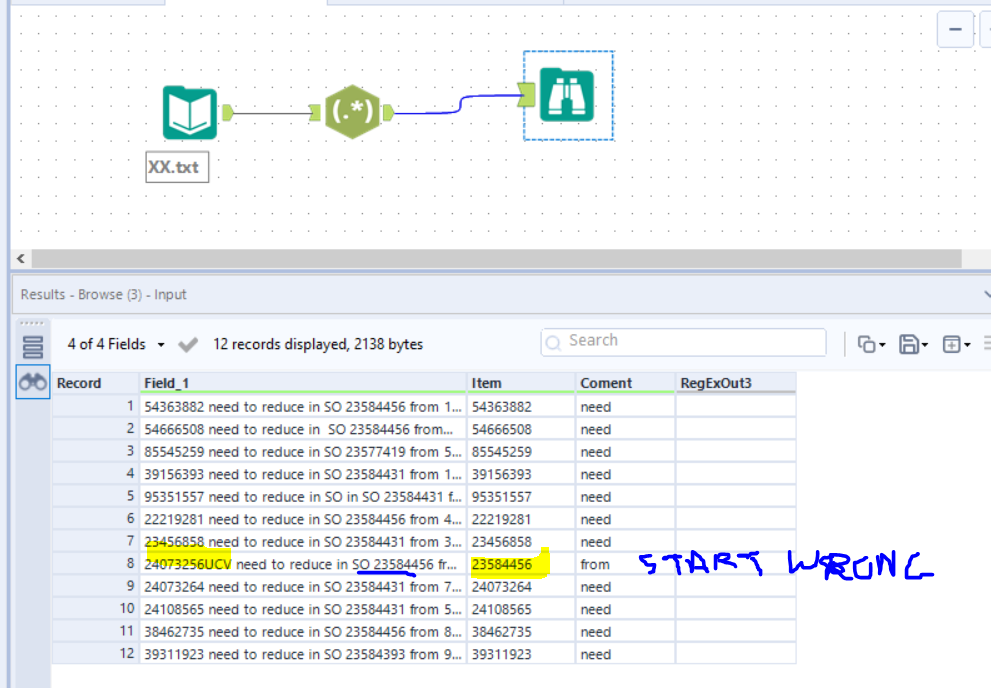This screenshot has height=688, width=991.
Task: Click Field_1 cell starting 38462735
Action: (x=303, y=632)
